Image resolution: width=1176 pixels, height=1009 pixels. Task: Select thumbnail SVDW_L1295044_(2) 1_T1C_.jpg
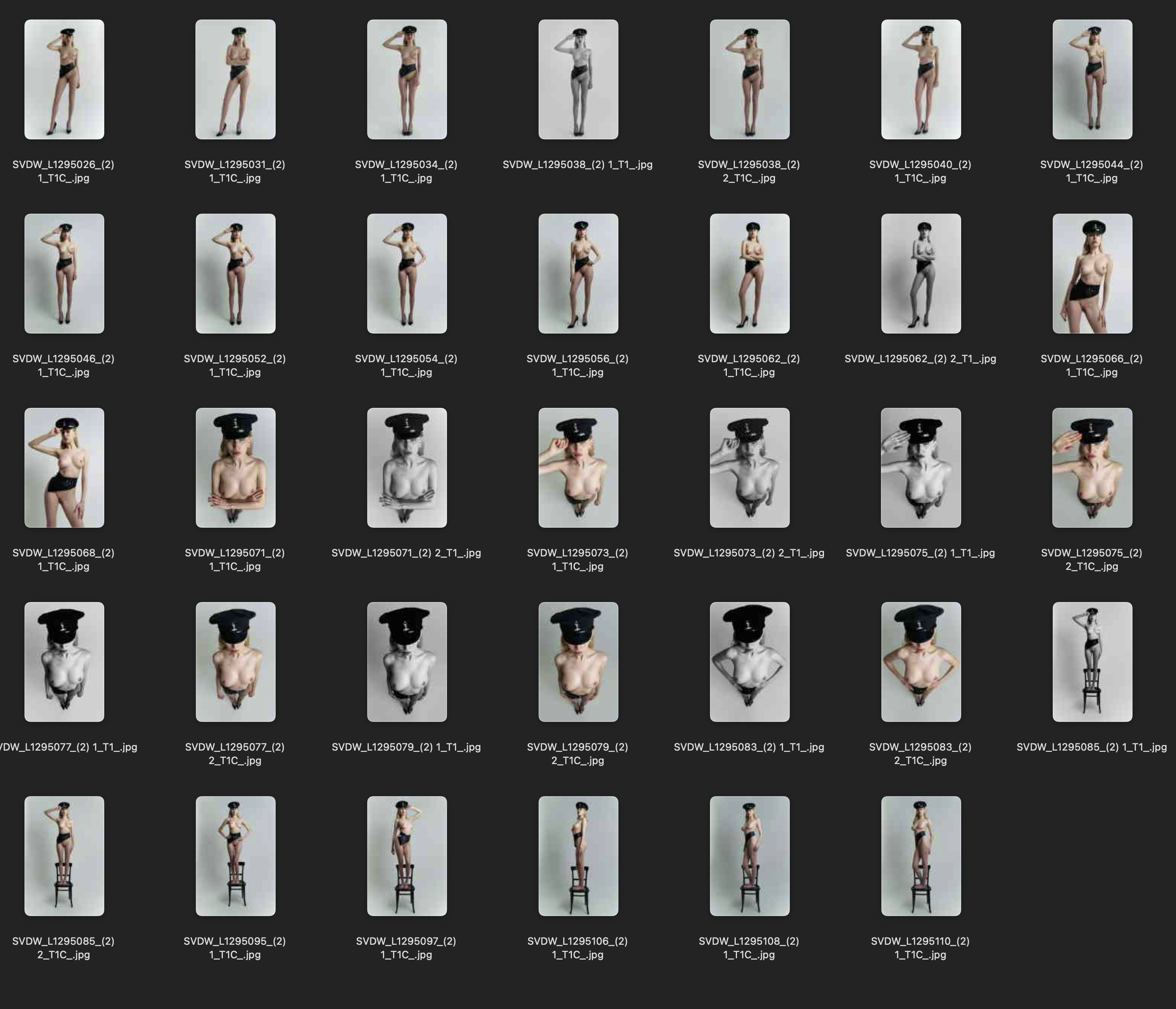coord(1092,79)
